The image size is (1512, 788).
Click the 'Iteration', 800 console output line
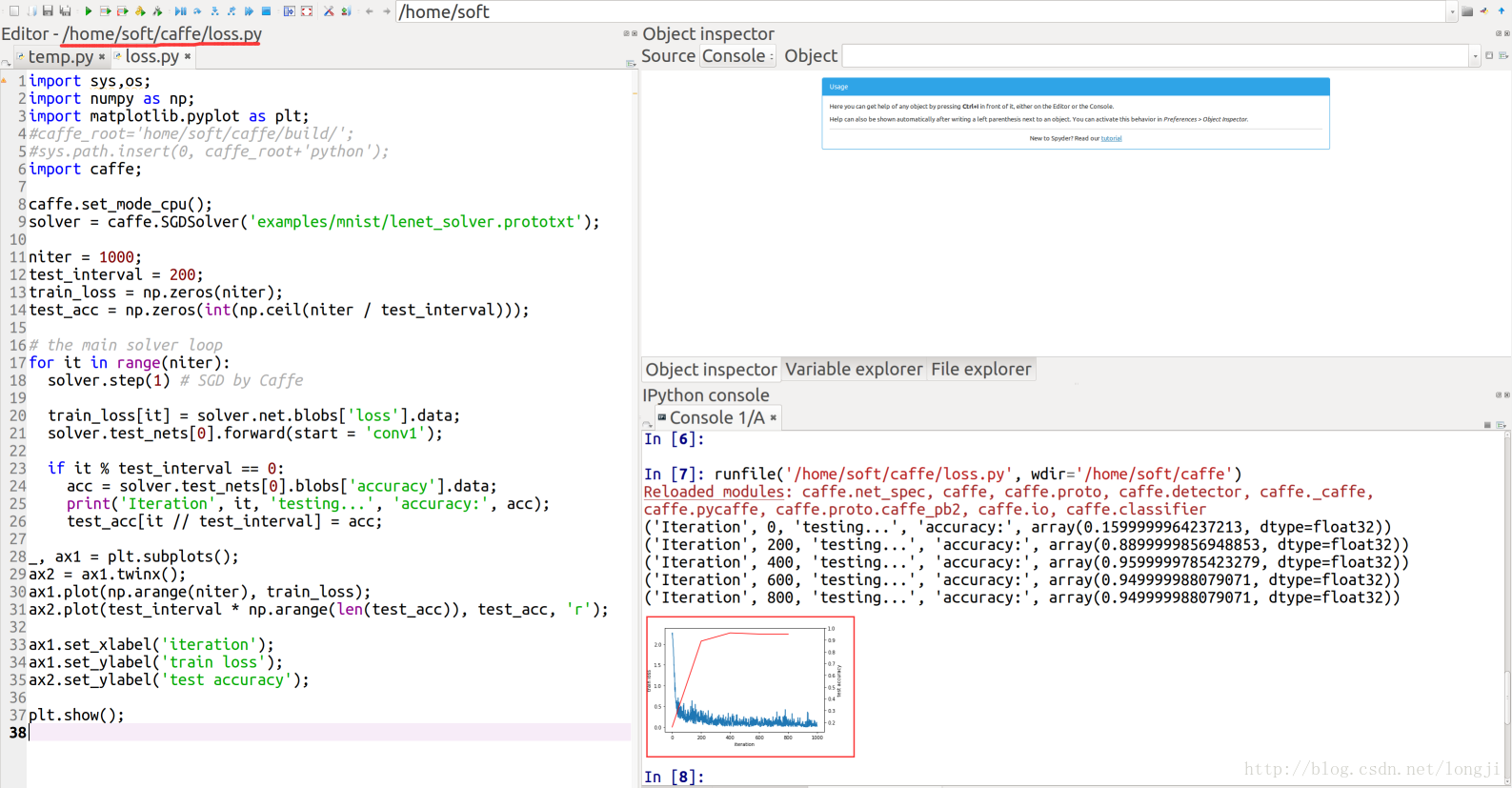pos(1021,597)
